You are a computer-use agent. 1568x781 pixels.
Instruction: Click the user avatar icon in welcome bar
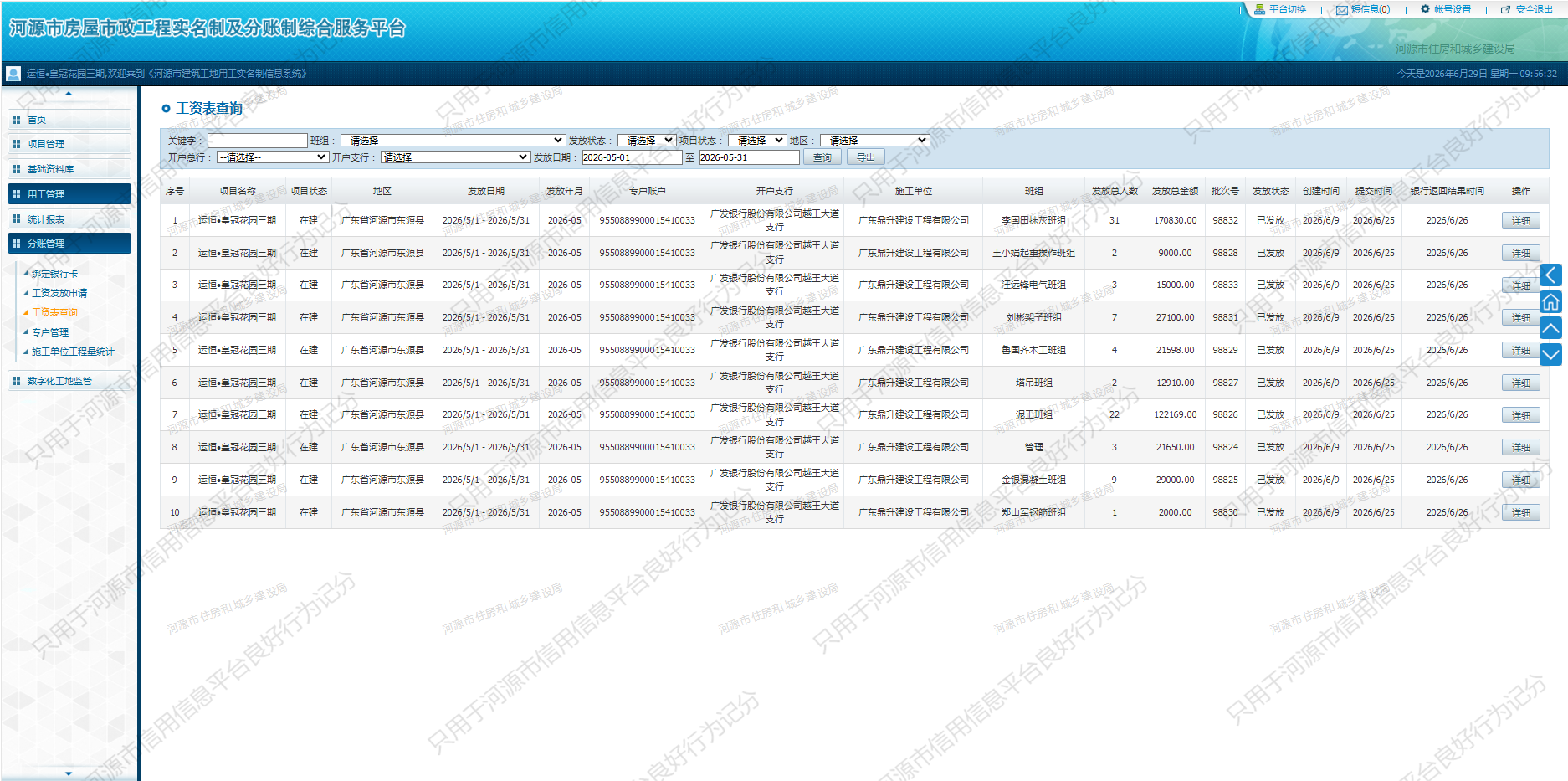pyautogui.click(x=13, y=74)
